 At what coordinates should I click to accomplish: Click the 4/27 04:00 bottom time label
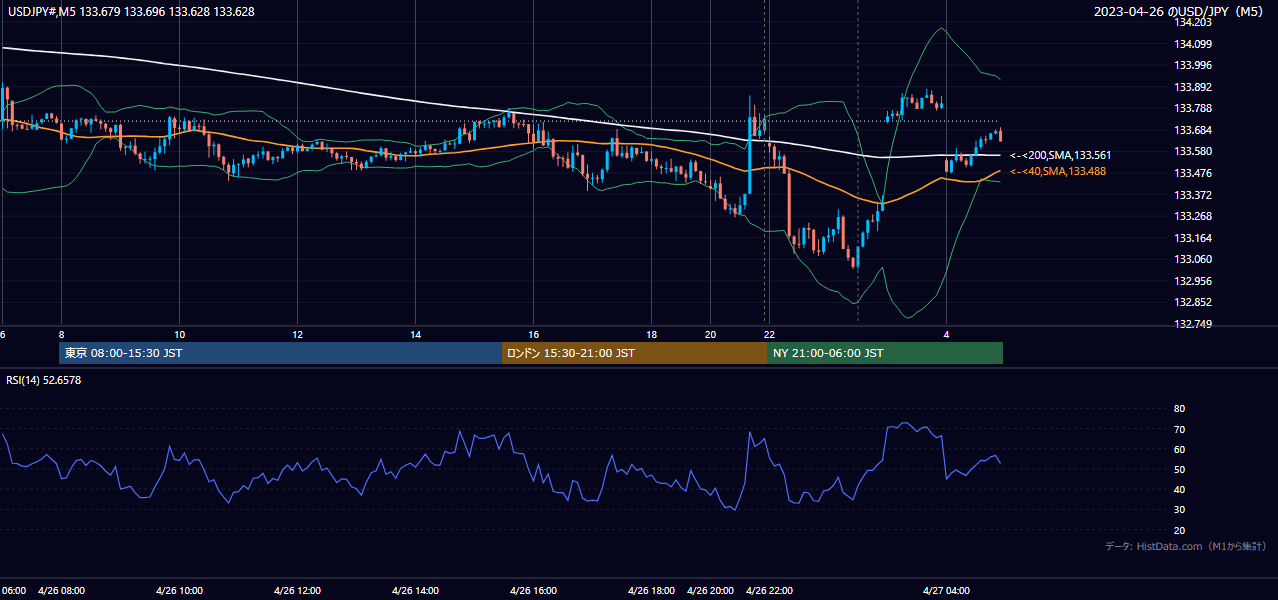pos(946,590)
